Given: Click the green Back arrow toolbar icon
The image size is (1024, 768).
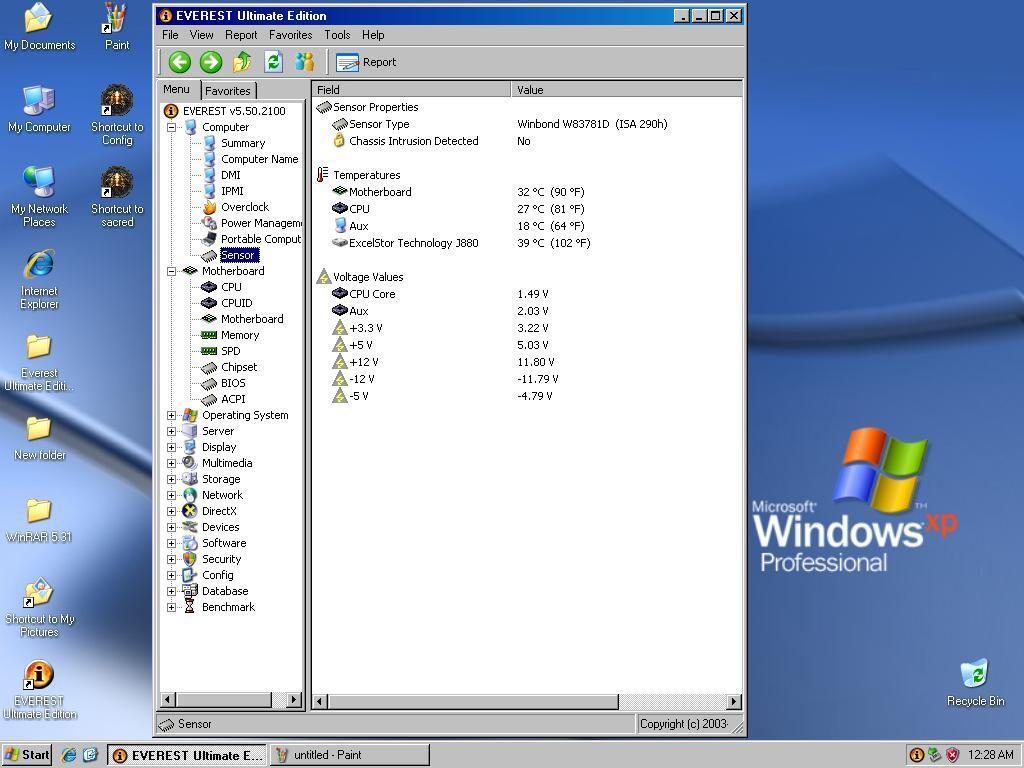Looking at the screenshot, I should tap(179, 62).
